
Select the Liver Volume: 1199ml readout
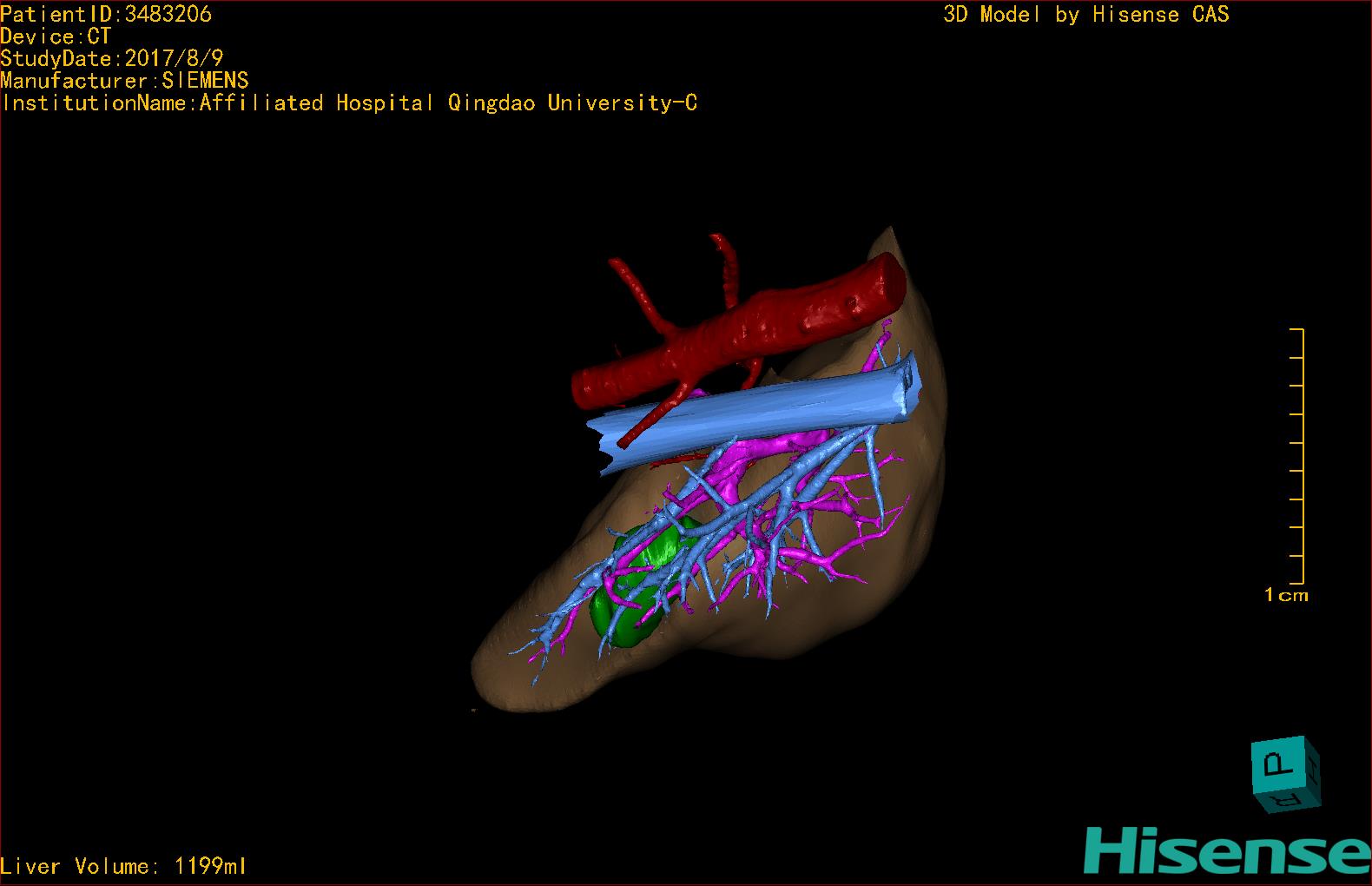click(x=123, y=866)
